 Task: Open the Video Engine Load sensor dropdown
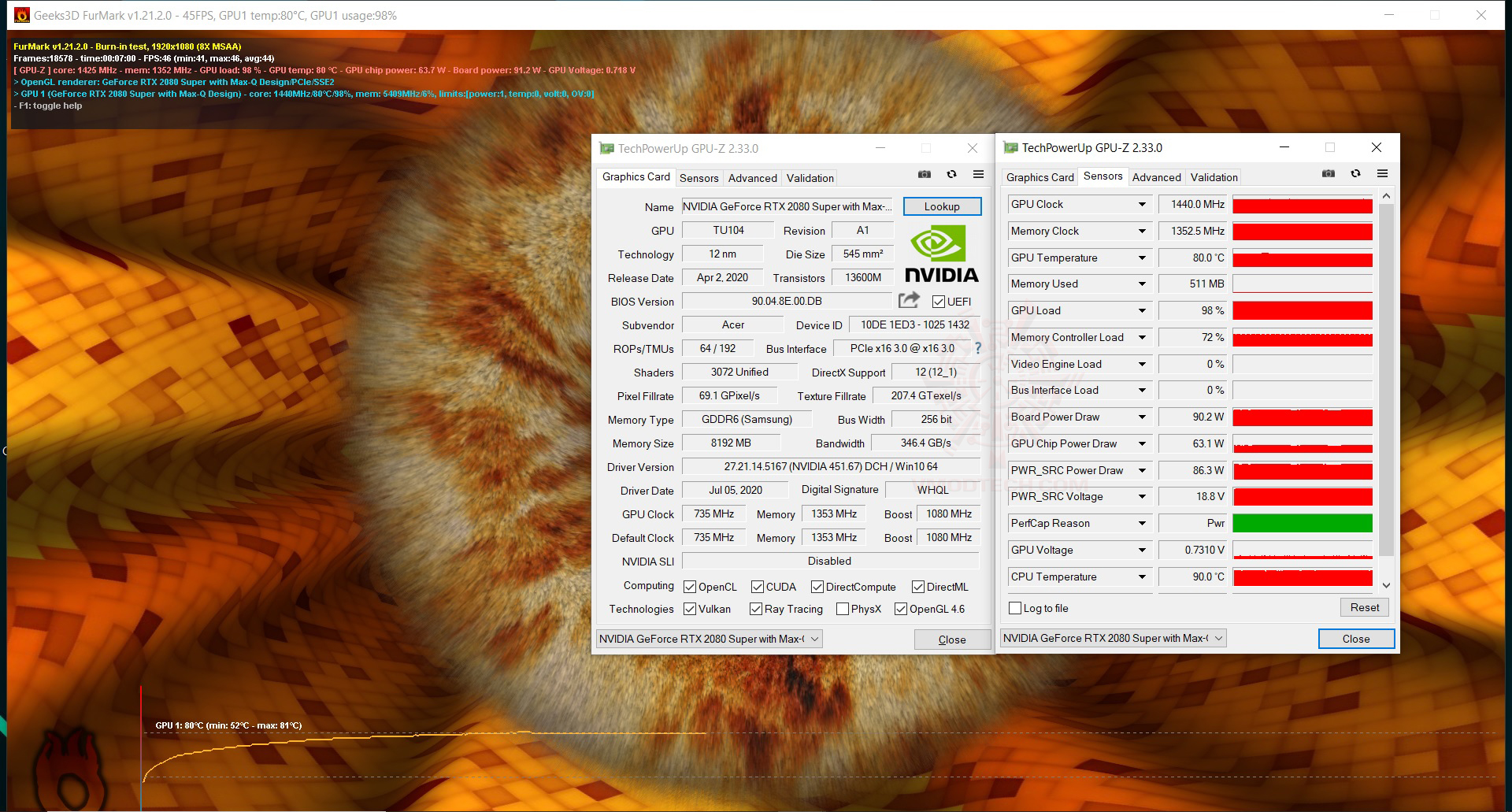pyautogui.click(x=1142, y=365)
